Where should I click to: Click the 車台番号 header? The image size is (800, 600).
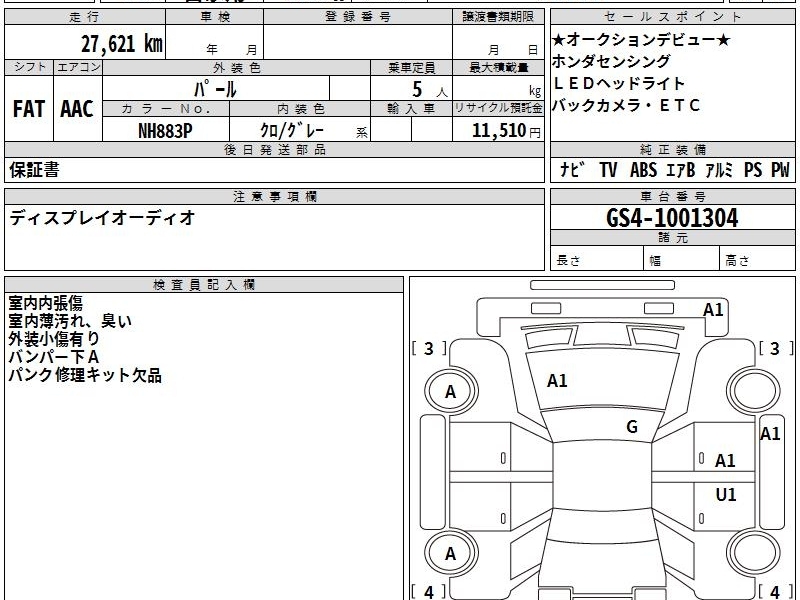pos(673,196)
